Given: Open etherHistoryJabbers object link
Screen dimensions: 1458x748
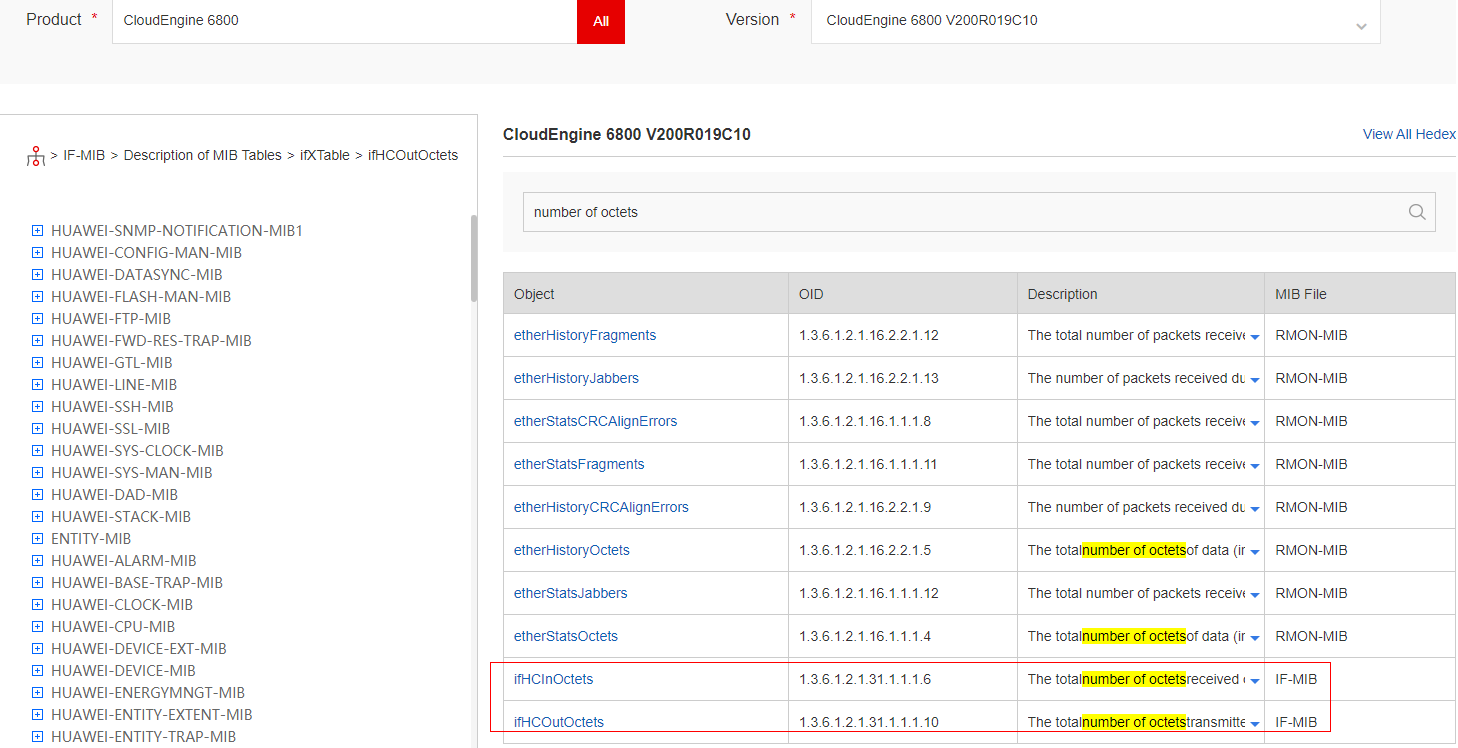Looking at the screenshot, I should coord(576,378).
